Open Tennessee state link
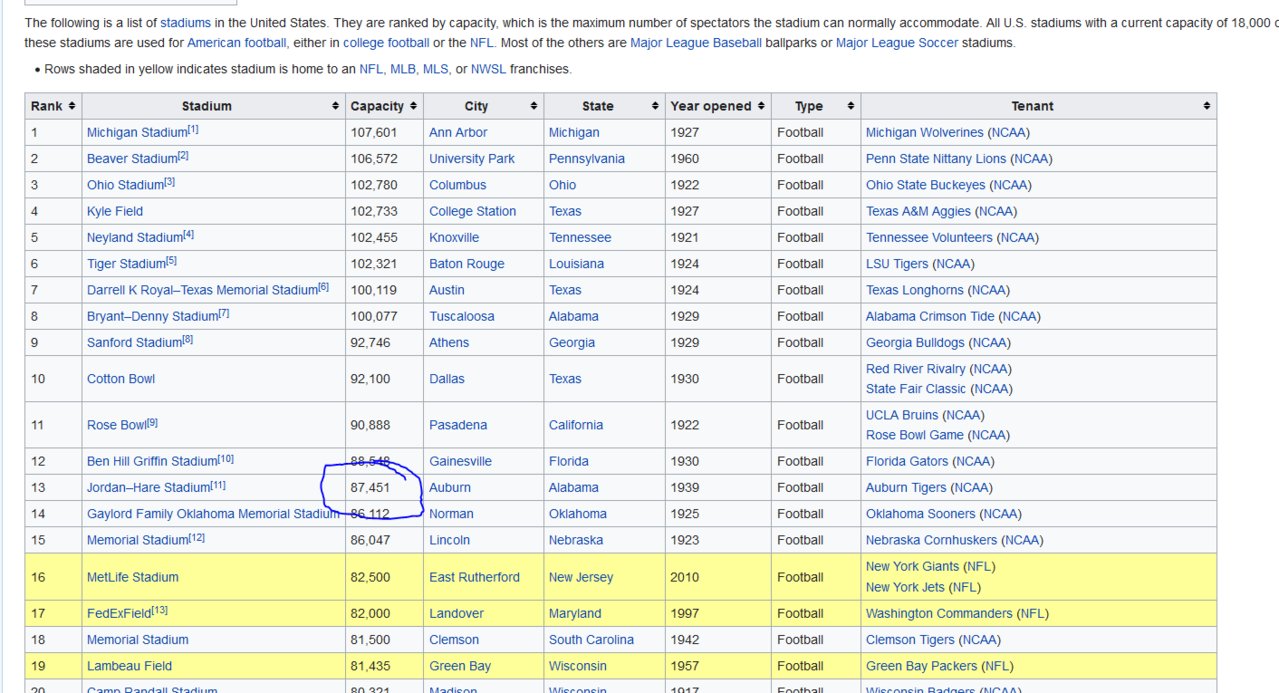Image resolution: width=1279 pixels, height=693 pixels. click(580, 237)
